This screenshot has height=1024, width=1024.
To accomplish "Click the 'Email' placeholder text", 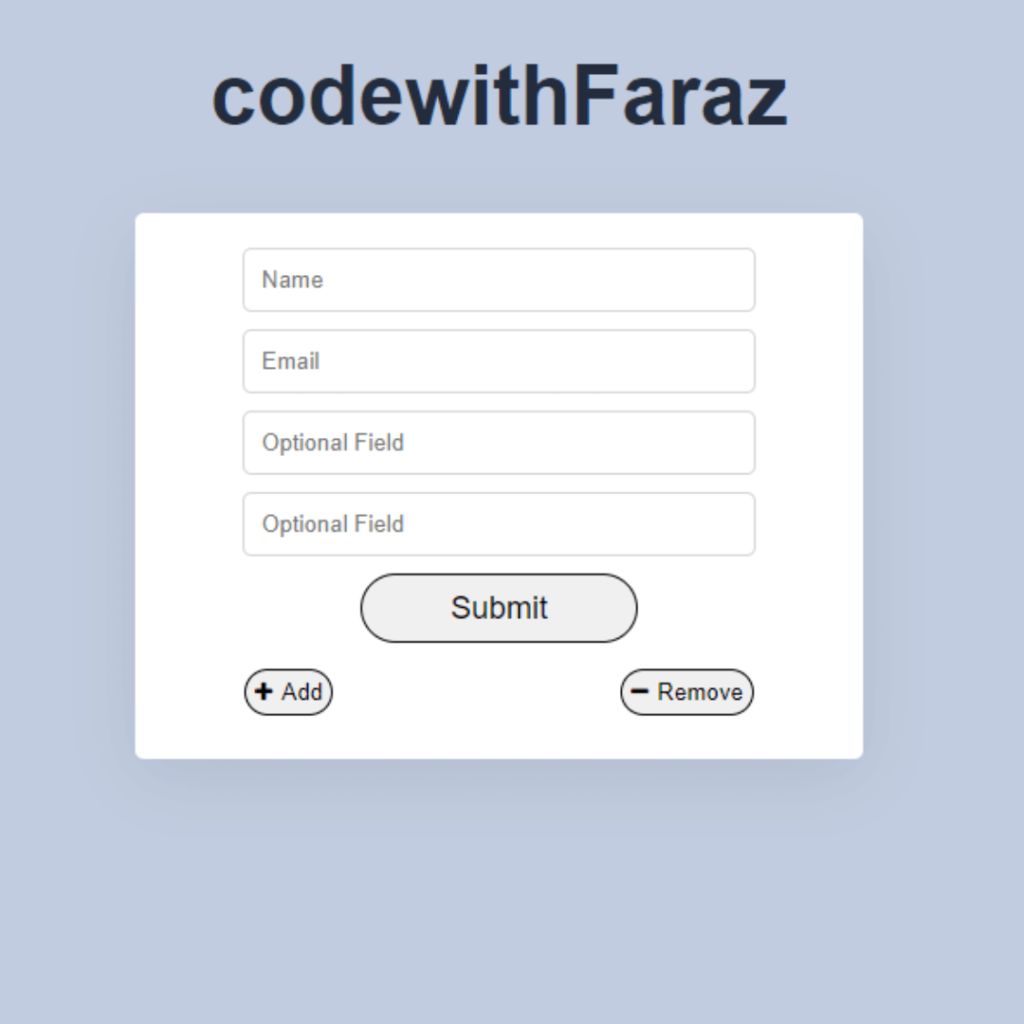I will coord(291,361).
